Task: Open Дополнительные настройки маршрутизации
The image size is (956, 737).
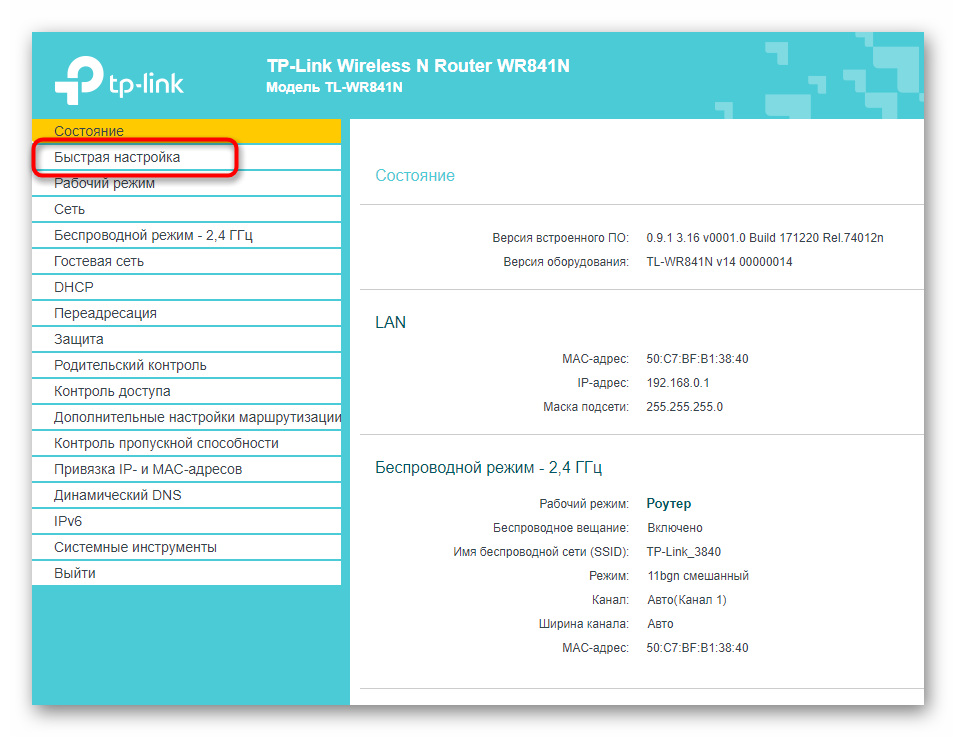Action: coord(197,417)
